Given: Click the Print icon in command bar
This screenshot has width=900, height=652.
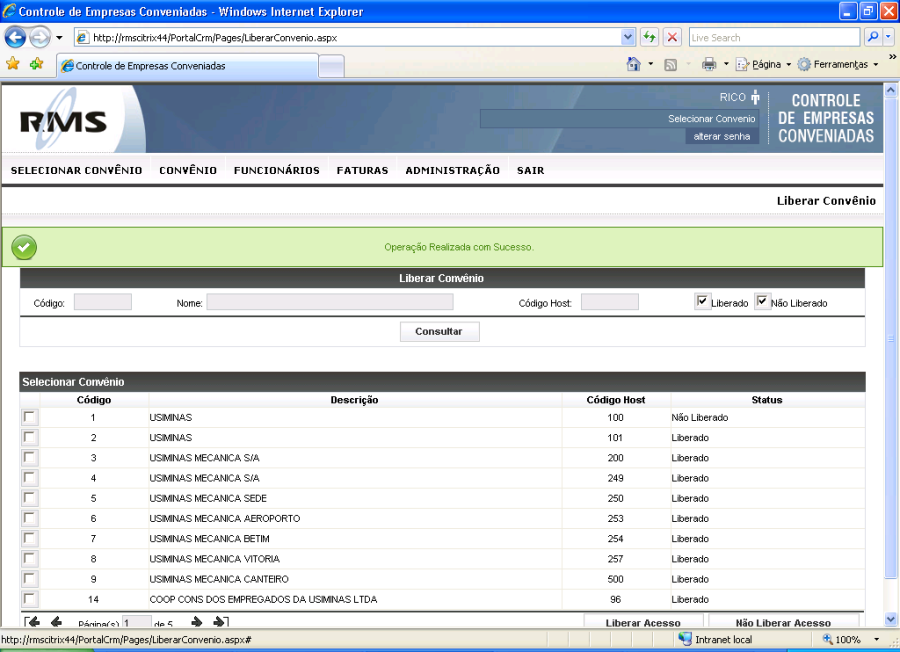Looking at the screenshot, I should pos(709,64).
